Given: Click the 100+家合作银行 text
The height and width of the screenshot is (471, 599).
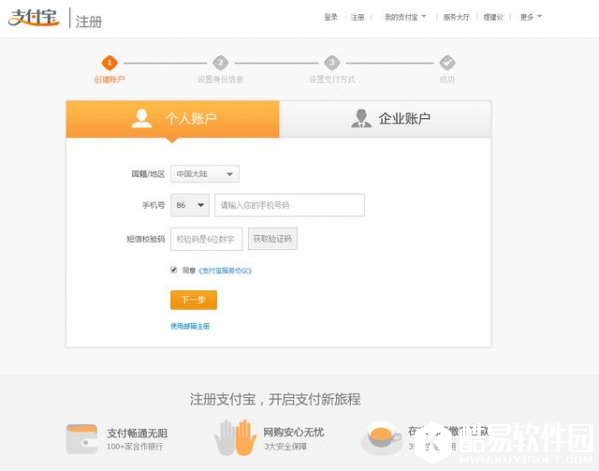Looking at the screenshot, I should pos(135,446).
